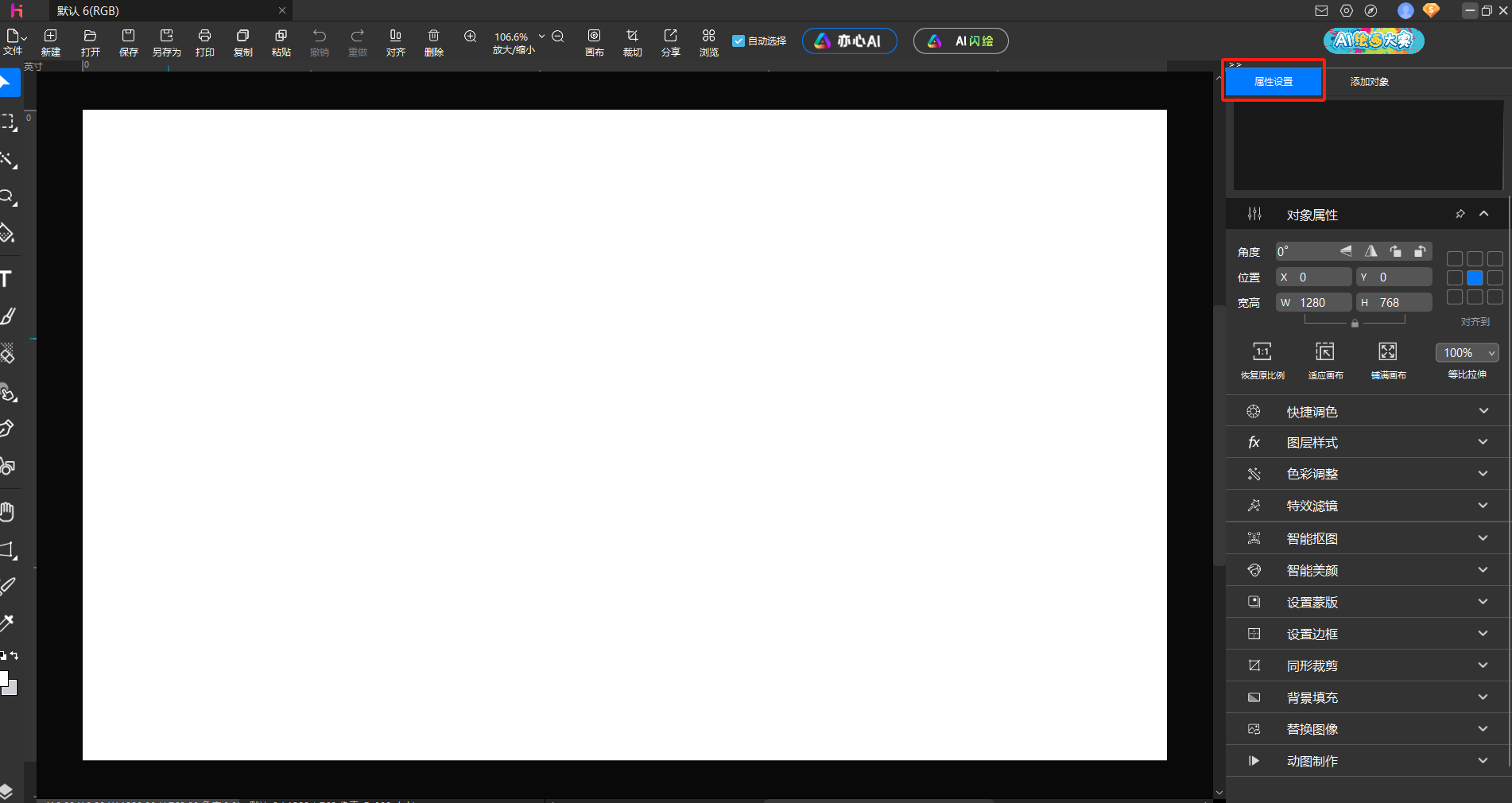The image size is (1512, 803).
Task: Click the 亦心AI button
Action: pyautogui.click(x=849, y=41)
